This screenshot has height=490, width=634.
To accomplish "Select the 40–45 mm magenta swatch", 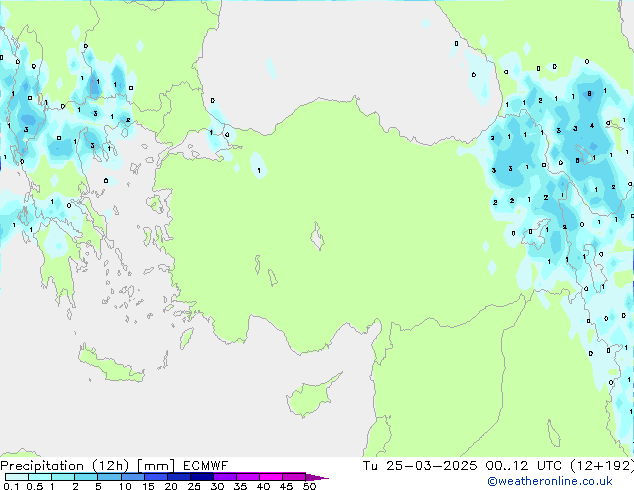I will [271, 477].
